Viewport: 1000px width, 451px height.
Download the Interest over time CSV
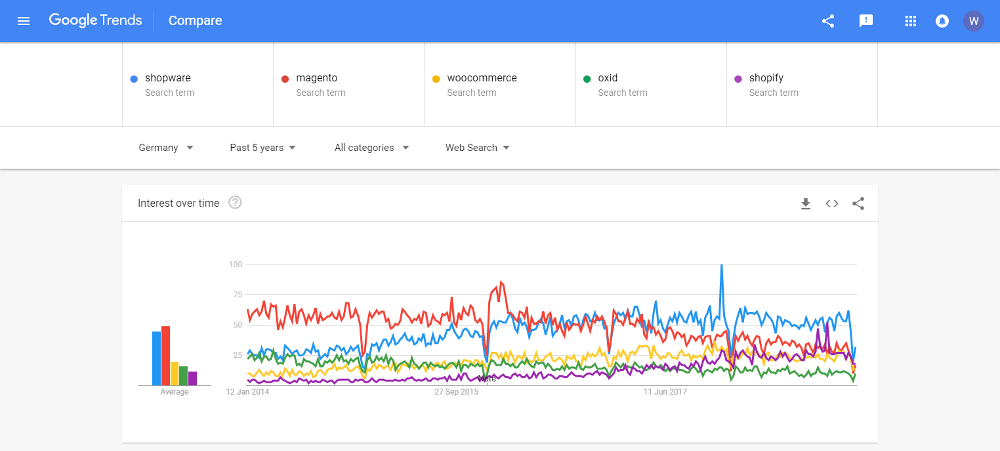(805, 203)
